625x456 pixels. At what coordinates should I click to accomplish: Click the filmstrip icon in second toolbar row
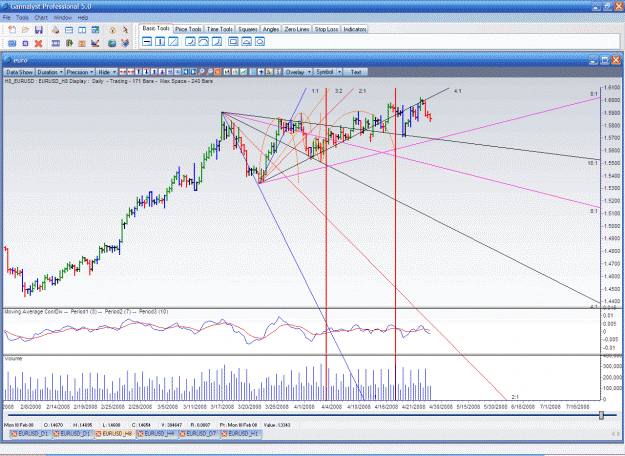click(x=56, y=43)
